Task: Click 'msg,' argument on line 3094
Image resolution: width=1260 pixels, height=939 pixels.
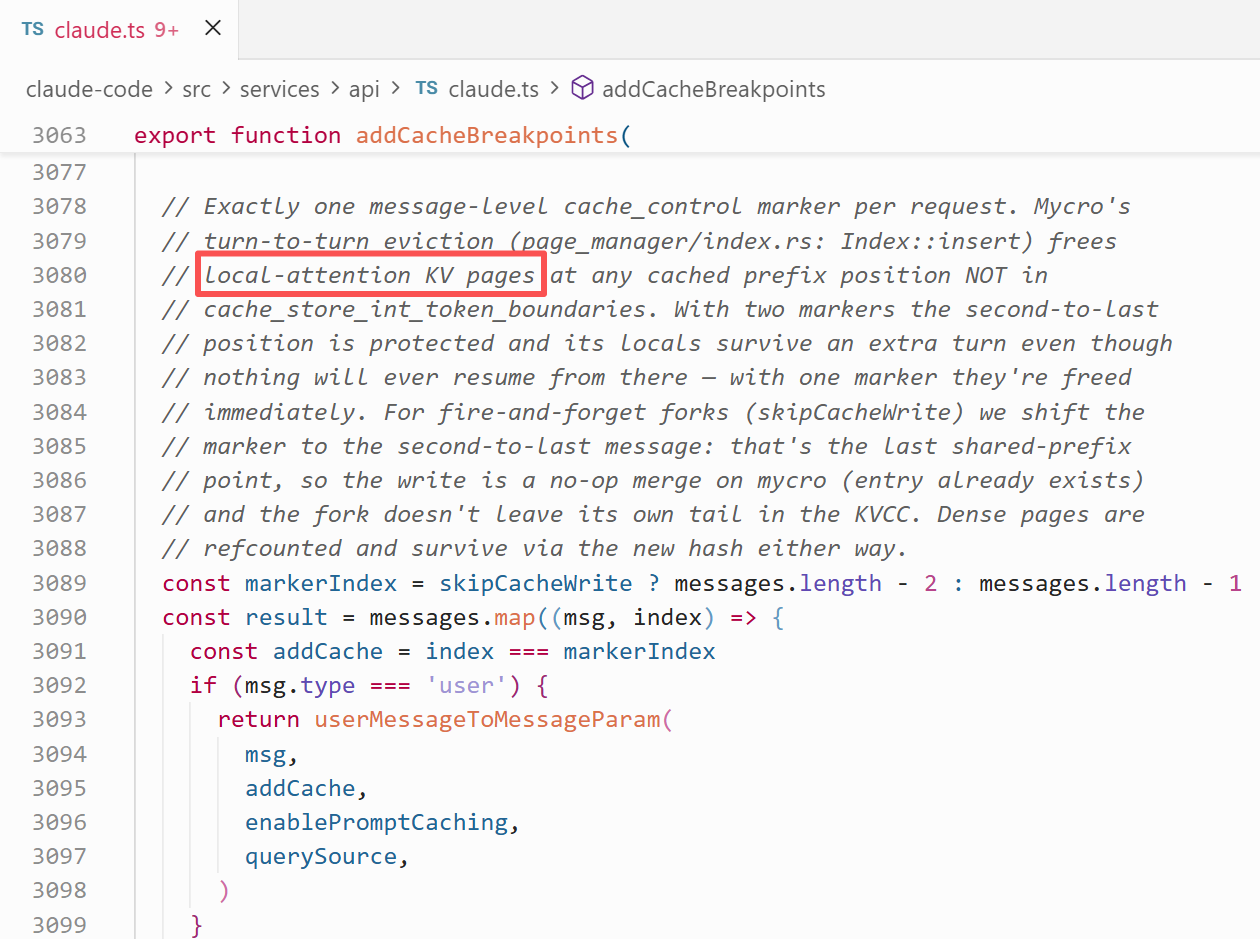Action: (272, 754)
